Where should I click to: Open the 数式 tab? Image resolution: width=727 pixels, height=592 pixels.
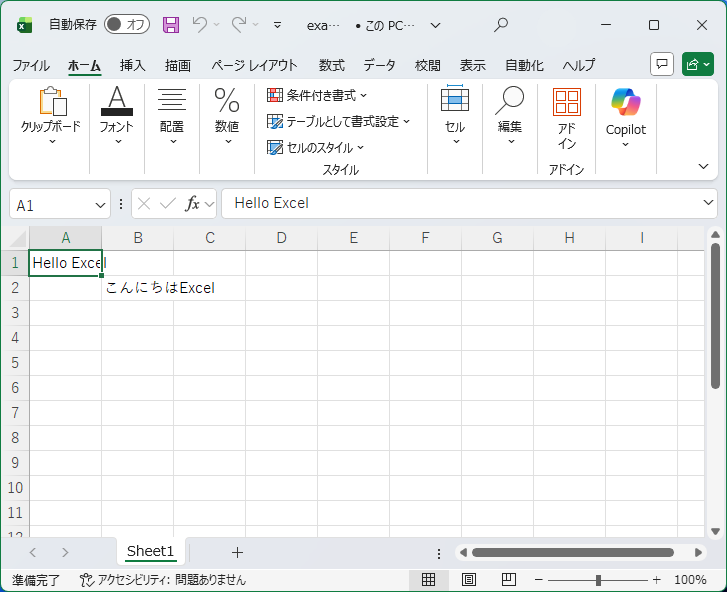[332, 65]
